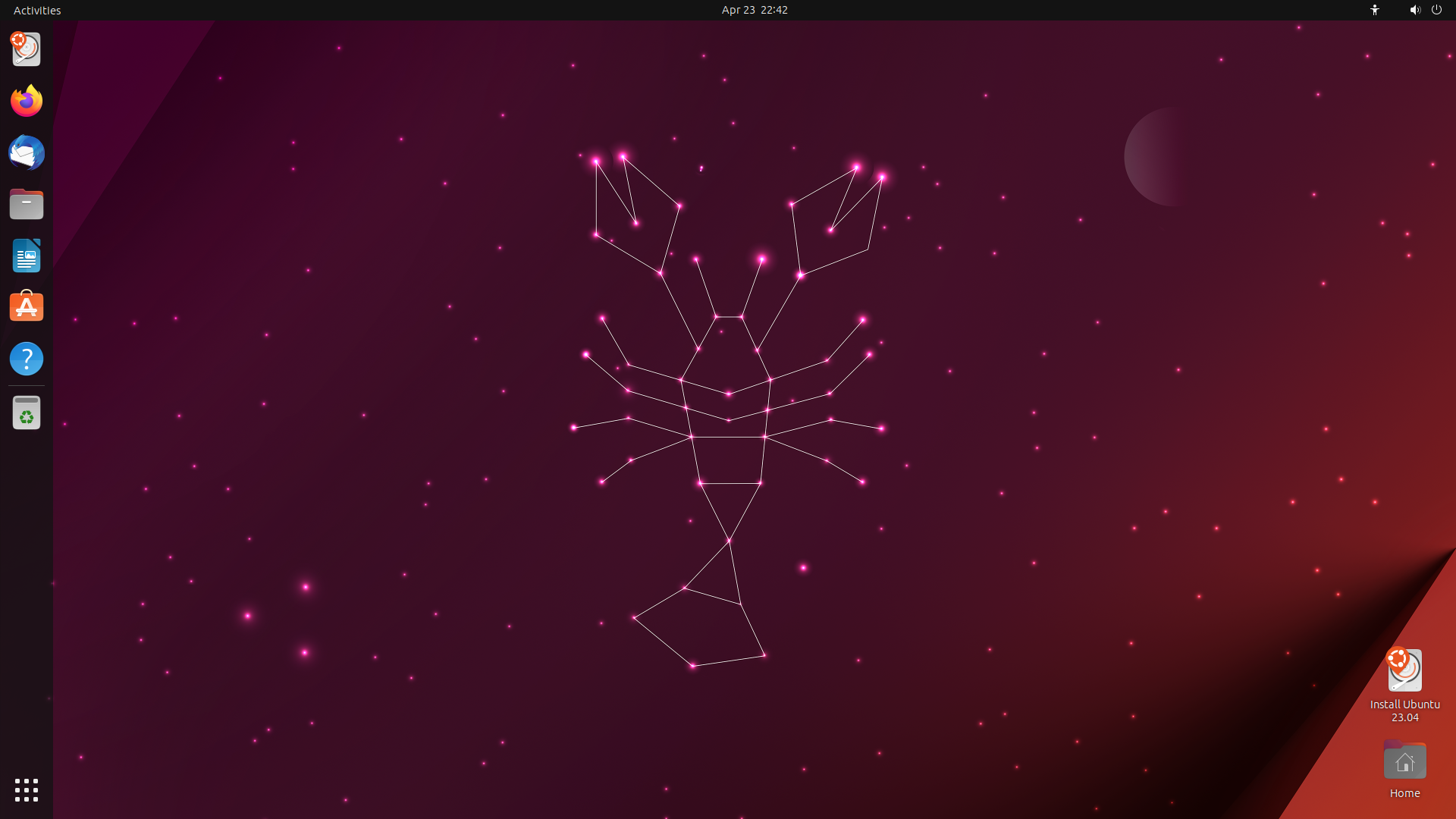Viewport: 1456px width, 819px height.
Task: Expand the clock calendar by clicking the date
Action: [754, 10]
